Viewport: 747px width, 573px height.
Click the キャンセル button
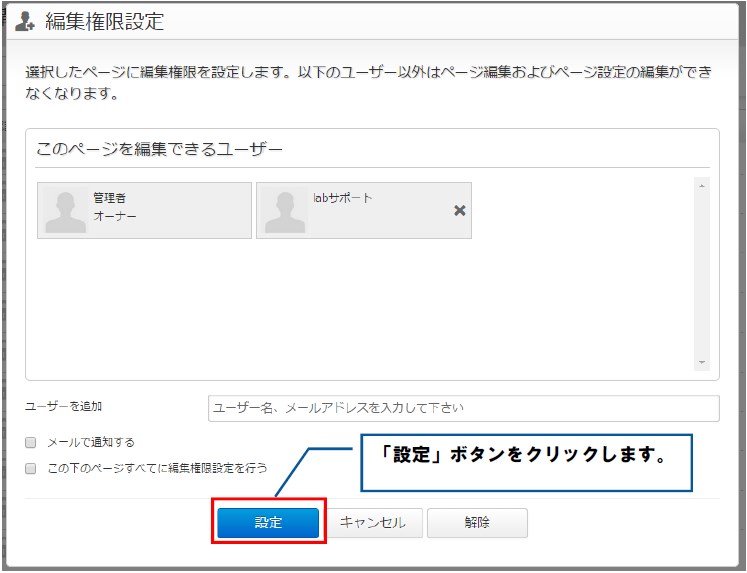click(372, 523)
